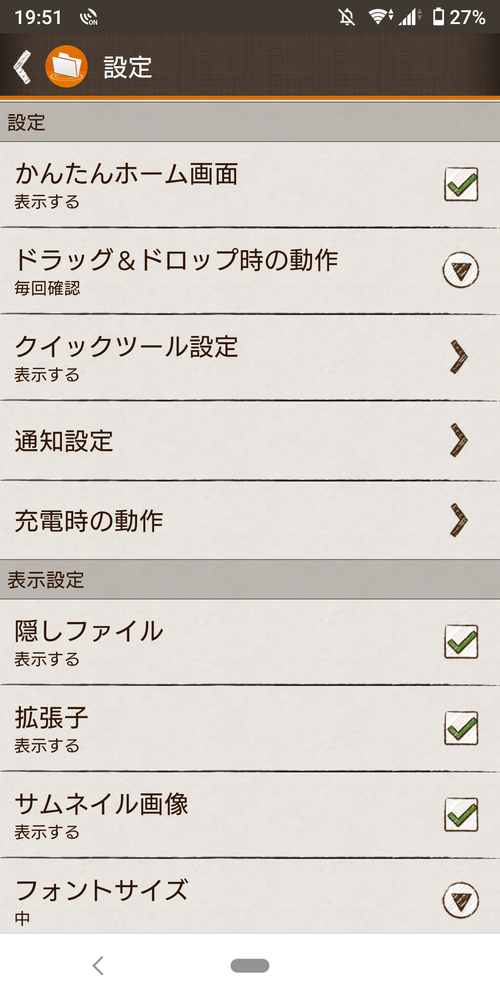Tap クイックツール設定 label text
The image size is (500, 999).
(x=126, y=347)
